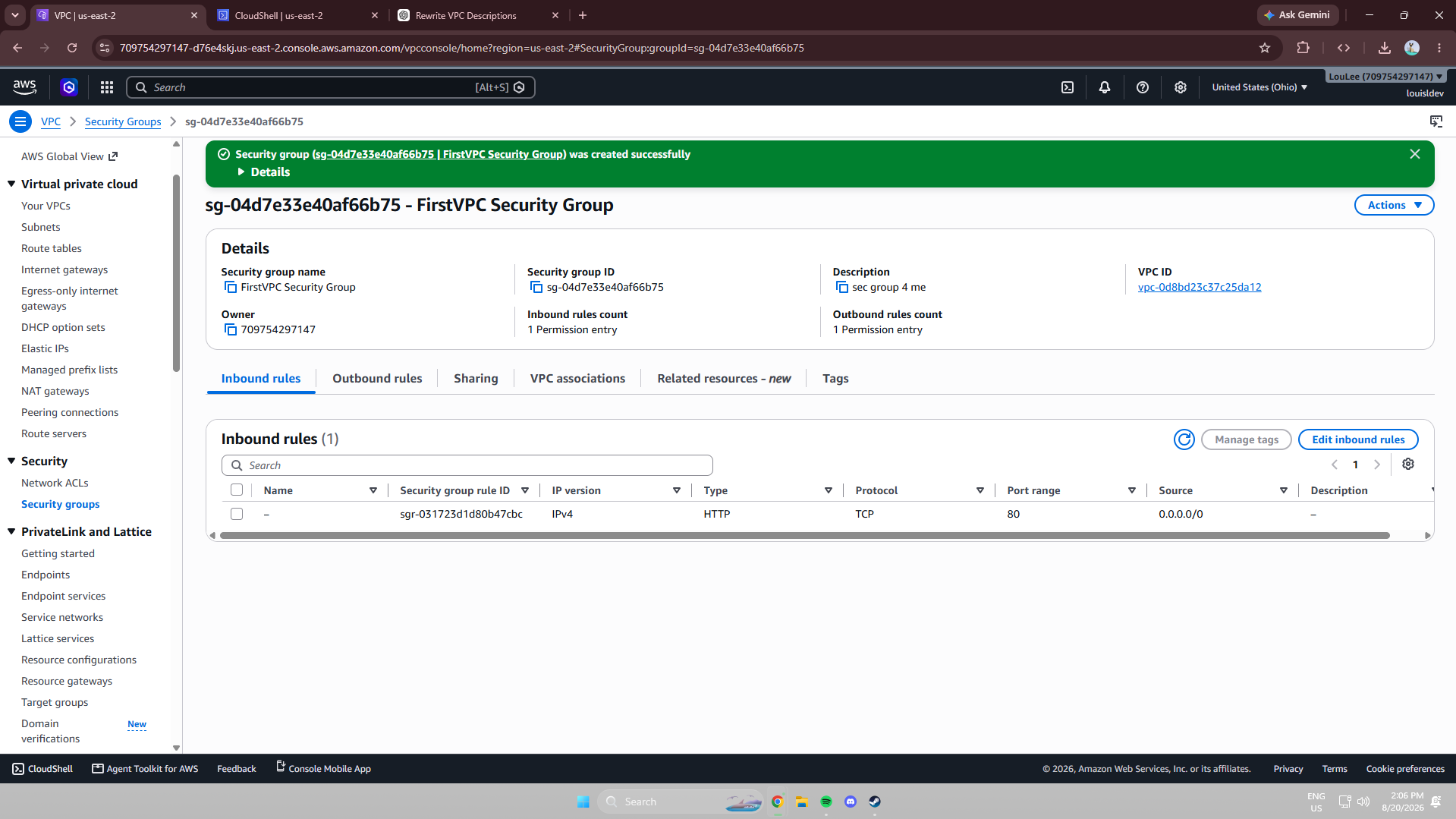Focus the AWS console top Search box
Viewport: 1456px width, 819px height.
331,87
